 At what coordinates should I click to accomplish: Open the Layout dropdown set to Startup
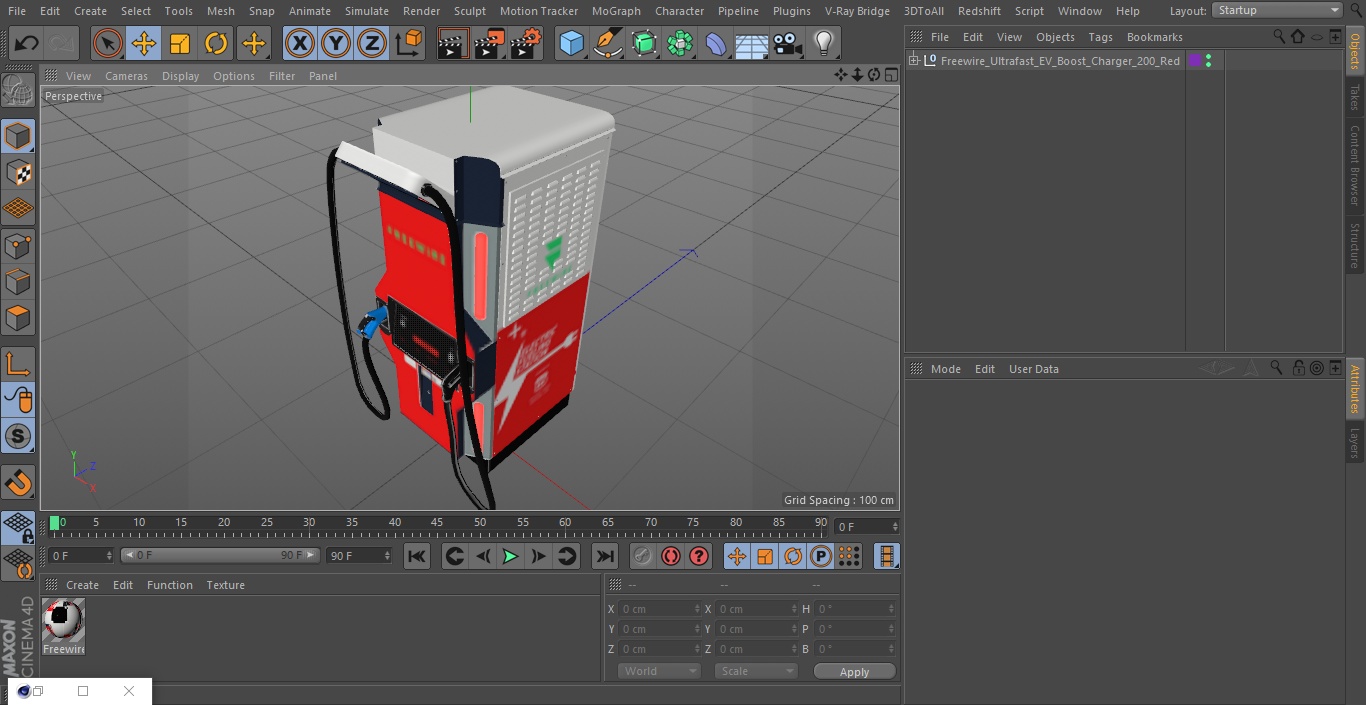[x=1277, y=10]
